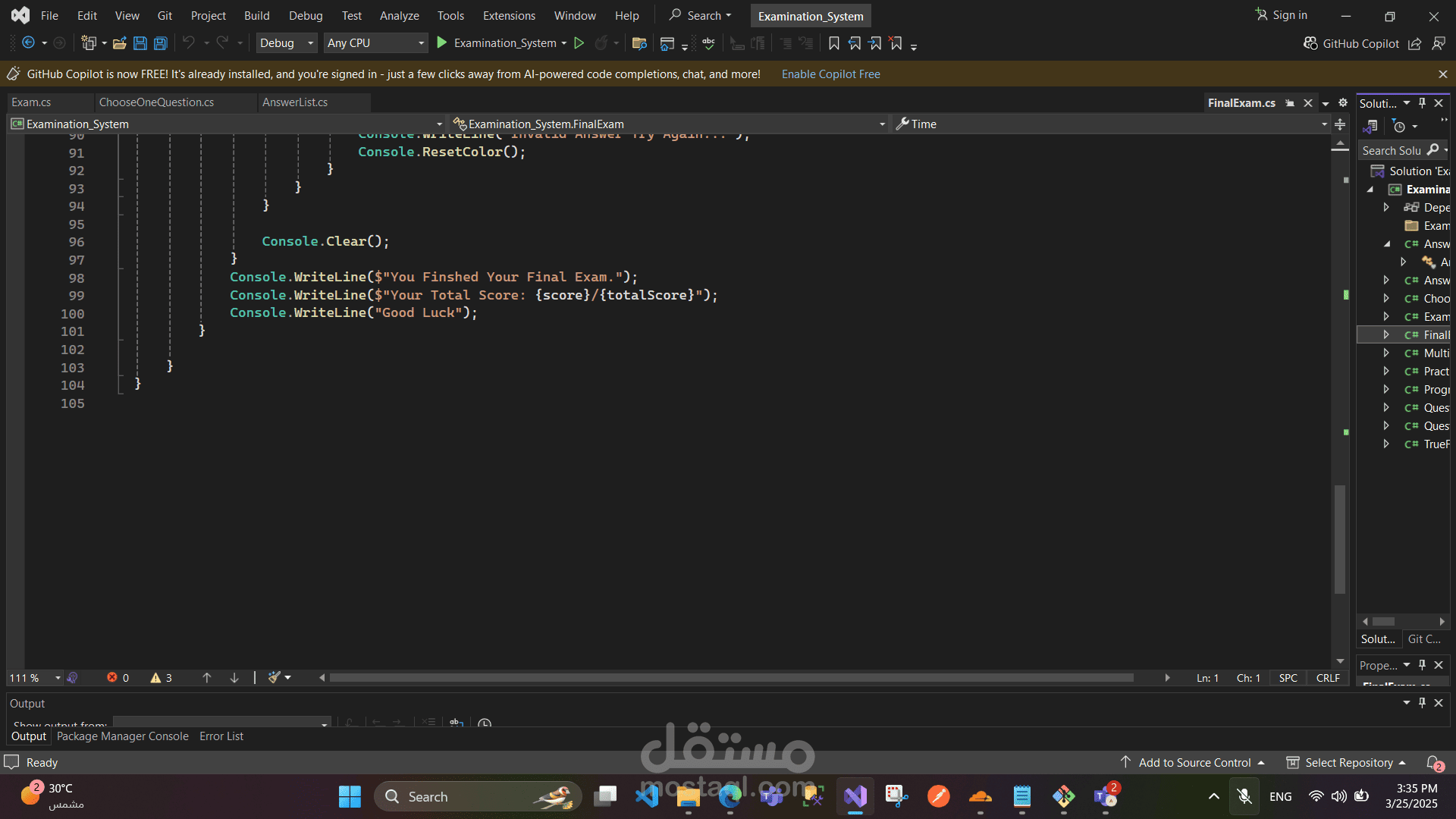This screenshot has width=1456, height=819.
Task: Toggle SPC whitespace indicator in status bar
Action: [x=1288, y=678]
